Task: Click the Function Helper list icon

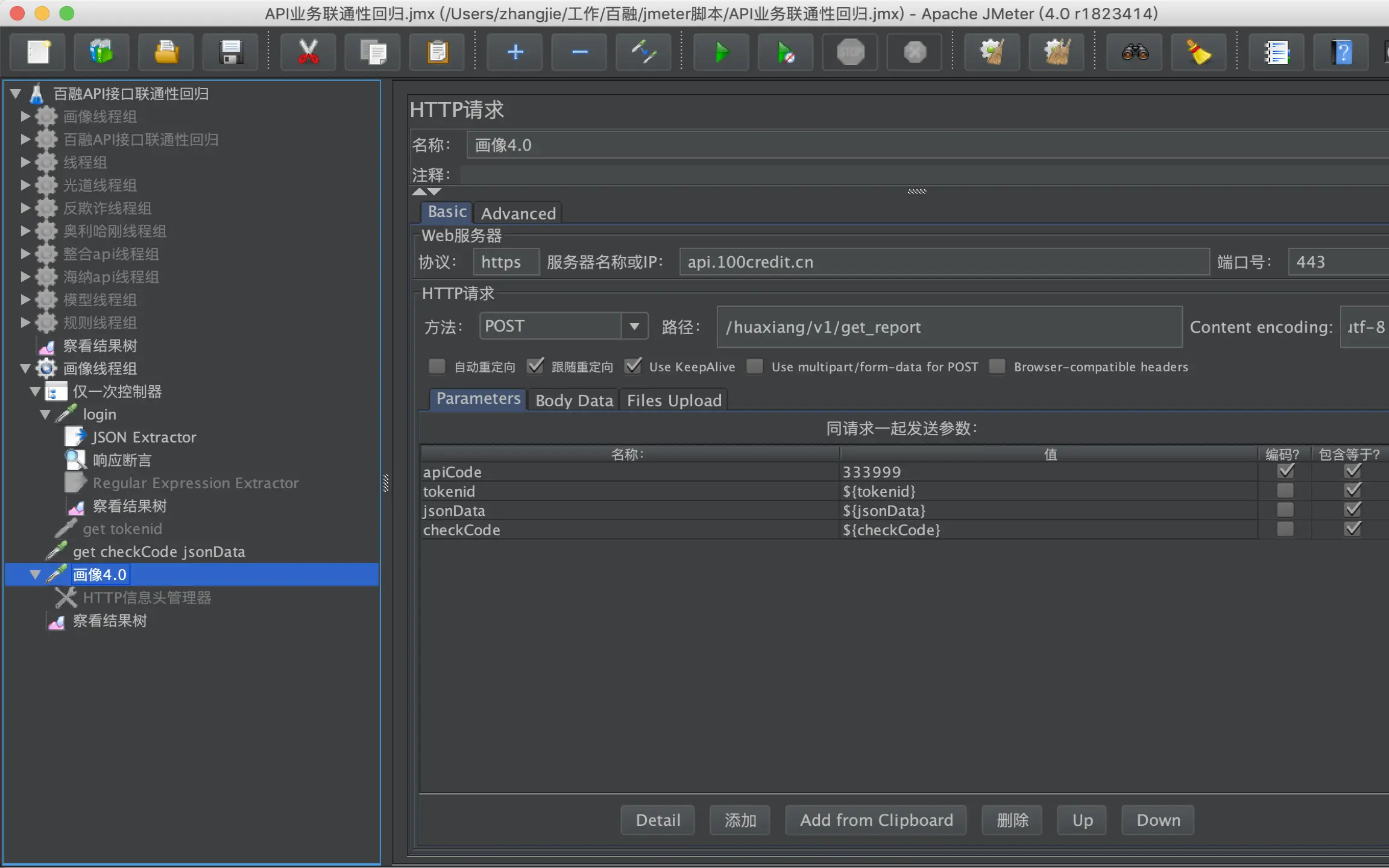Action: point(1276,52)
